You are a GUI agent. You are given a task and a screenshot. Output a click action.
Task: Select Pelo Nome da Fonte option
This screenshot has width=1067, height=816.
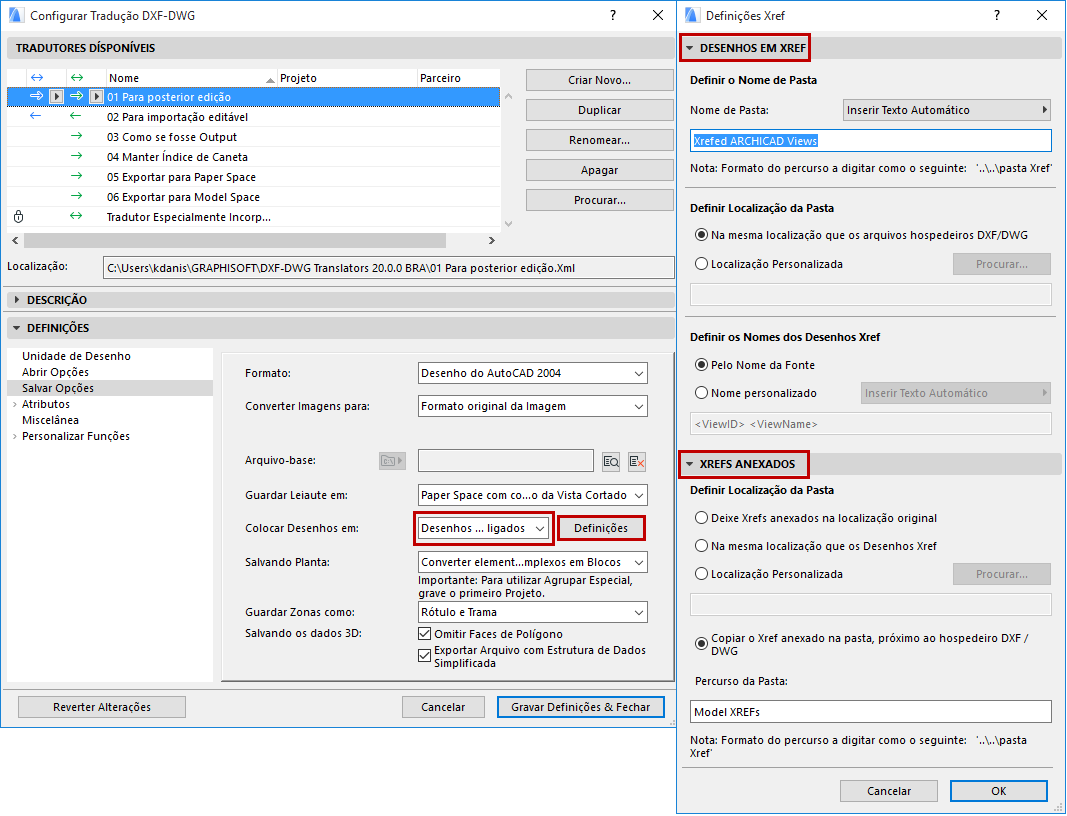pos(702,365)
